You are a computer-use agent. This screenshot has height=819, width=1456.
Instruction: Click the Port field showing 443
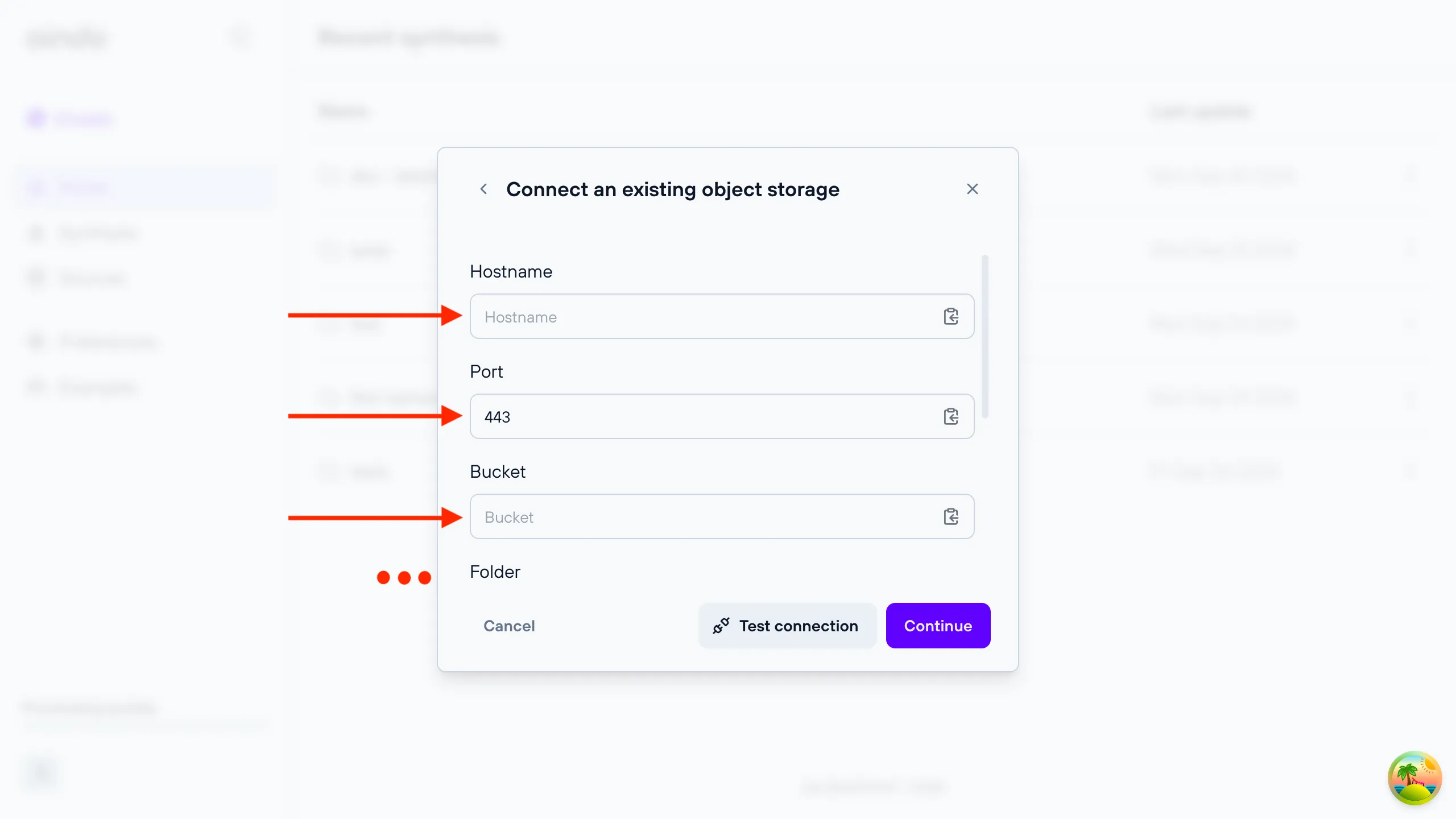point(722,416)
